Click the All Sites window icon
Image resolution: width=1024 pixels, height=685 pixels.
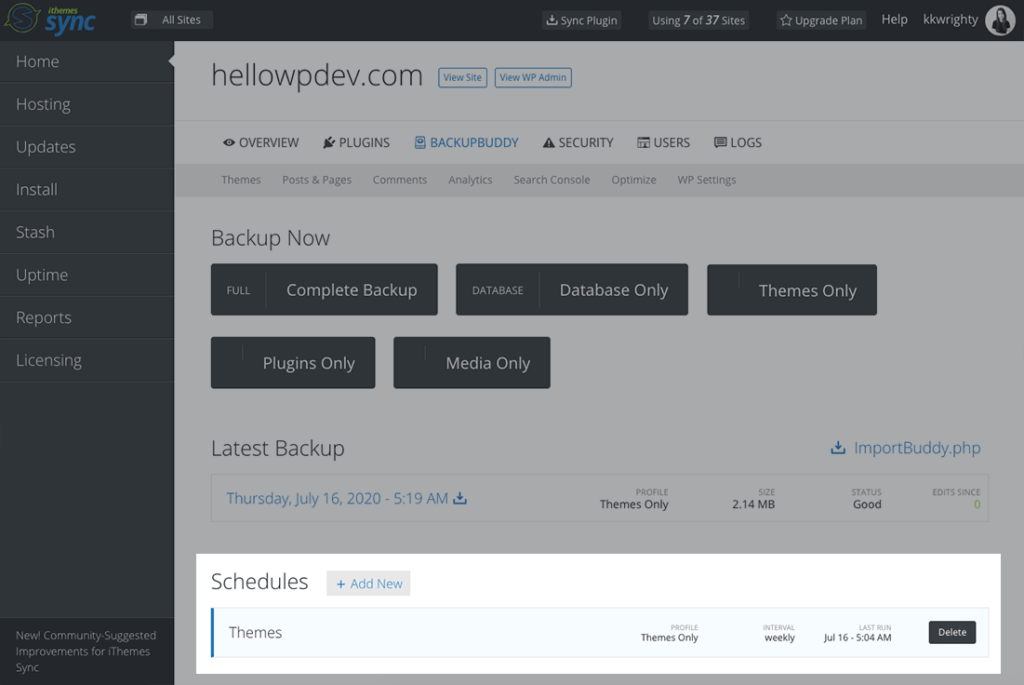pos(140,20)
